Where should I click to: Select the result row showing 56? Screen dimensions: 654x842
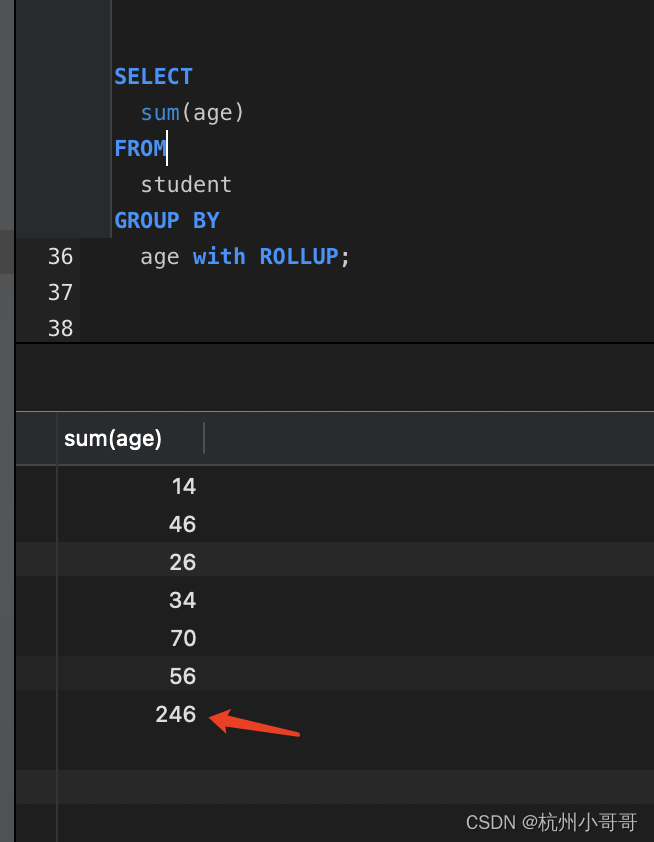click(183, 676)
